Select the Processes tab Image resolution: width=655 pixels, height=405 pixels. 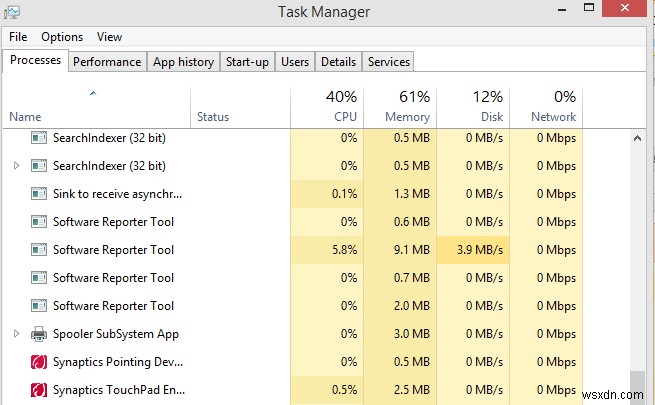coord(36,60)
